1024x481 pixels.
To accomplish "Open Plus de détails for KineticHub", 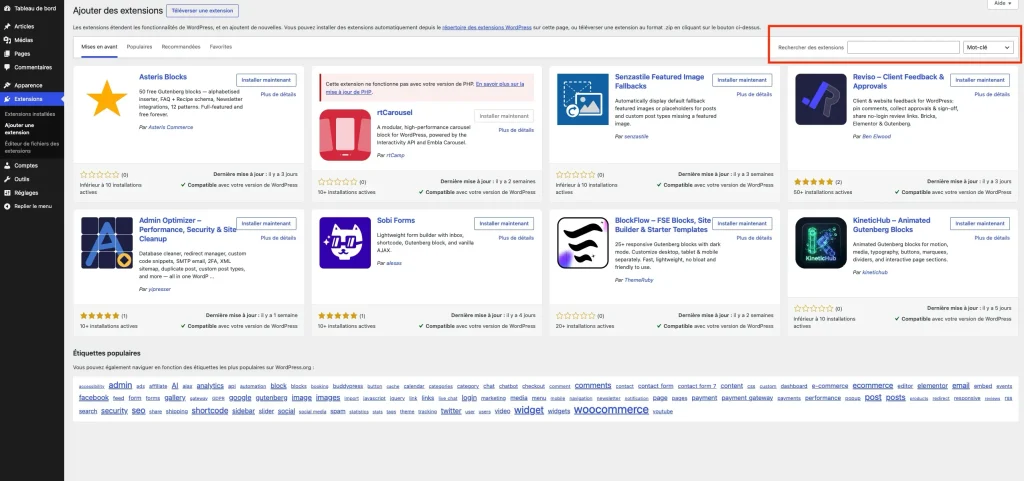I will click(x=992, y=238).
